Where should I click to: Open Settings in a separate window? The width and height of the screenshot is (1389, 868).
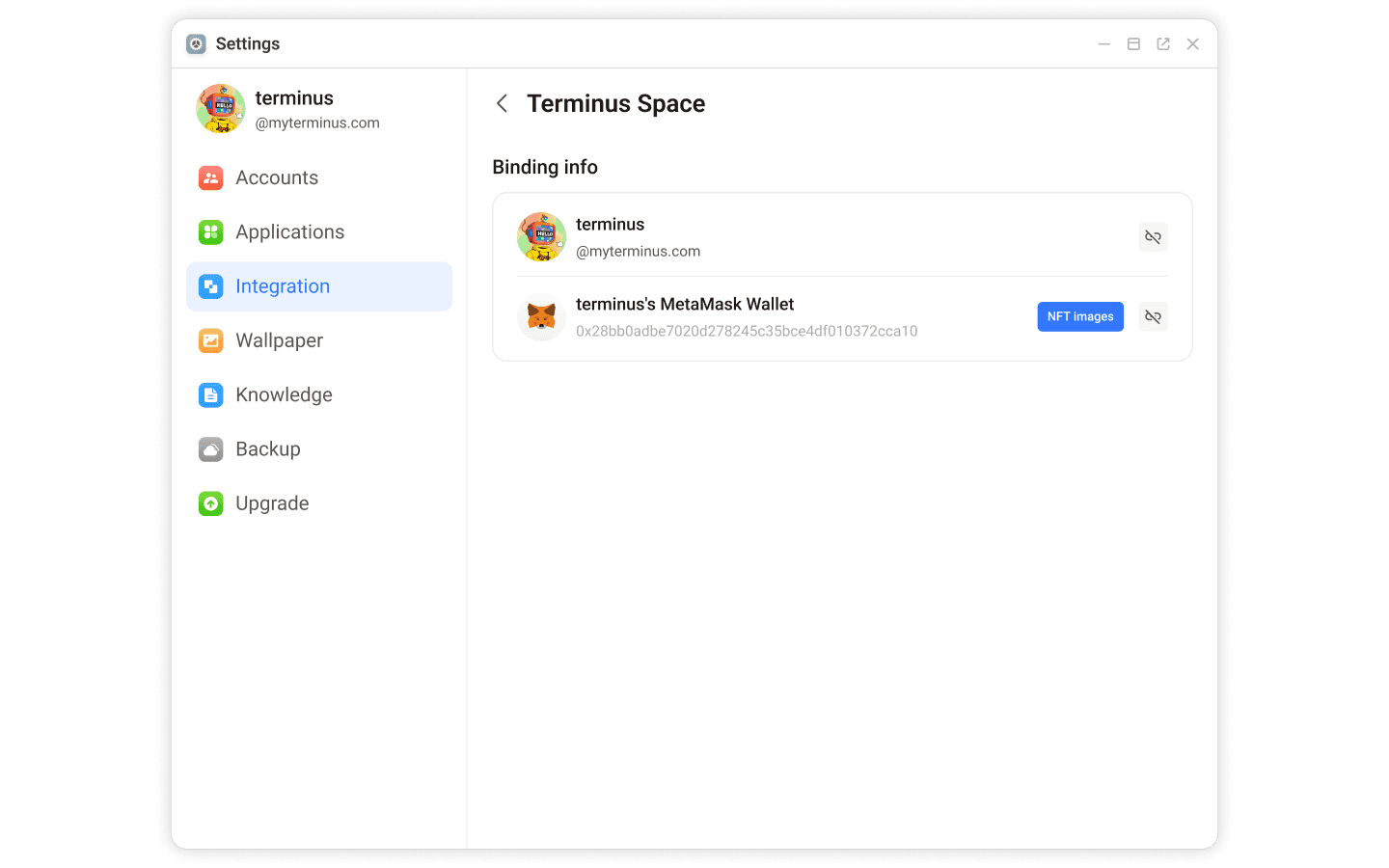(1163, 43)
